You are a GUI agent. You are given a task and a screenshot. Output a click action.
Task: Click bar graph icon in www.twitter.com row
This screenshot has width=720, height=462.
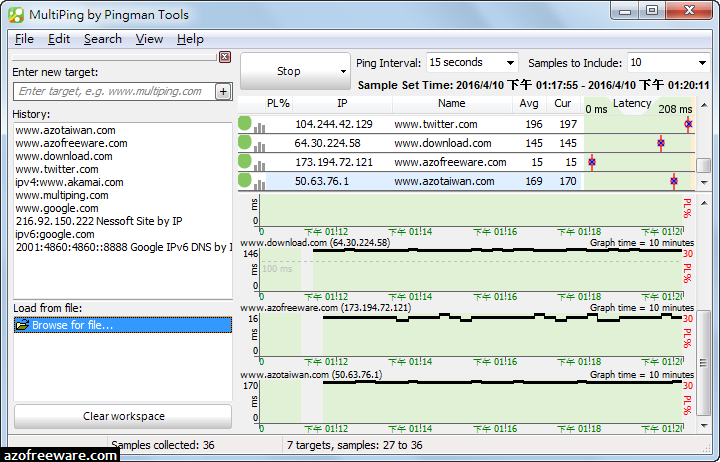[259, 127]
